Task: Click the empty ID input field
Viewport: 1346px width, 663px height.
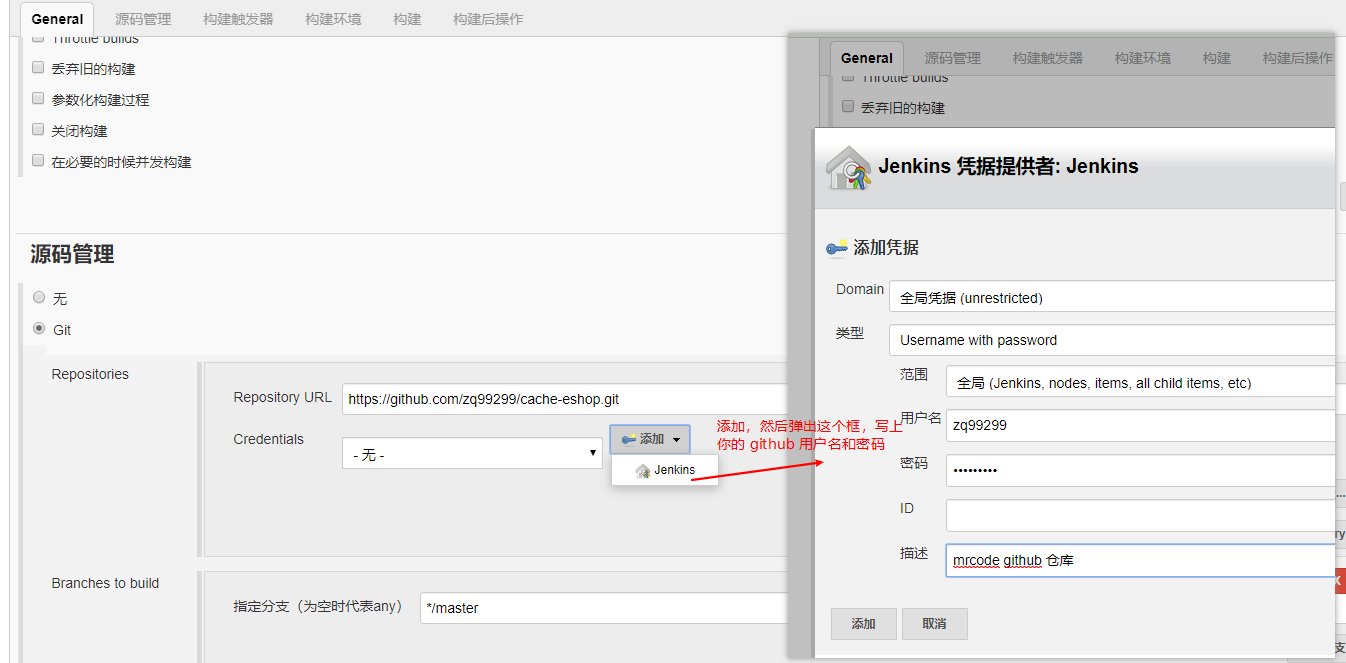Action: (1139, 515)
